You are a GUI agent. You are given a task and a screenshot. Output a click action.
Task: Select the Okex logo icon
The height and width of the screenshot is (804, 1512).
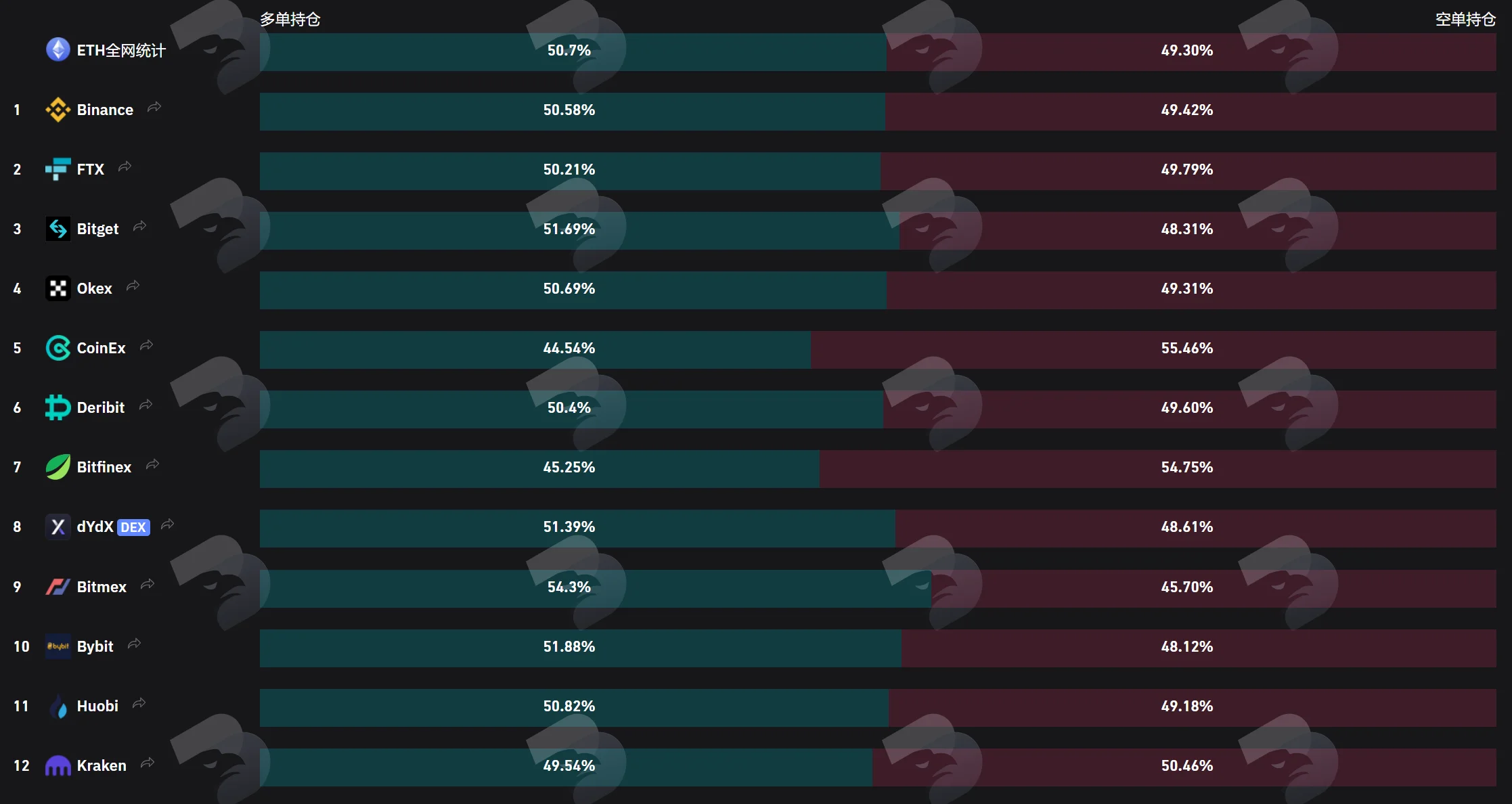click(x=58, y=288)
